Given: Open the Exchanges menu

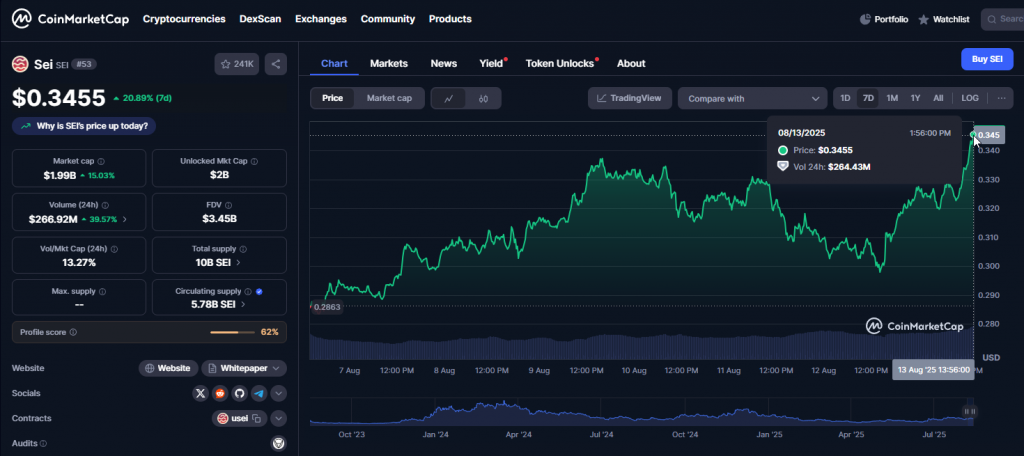Looking at the screenshot, I should pos(321,19).
